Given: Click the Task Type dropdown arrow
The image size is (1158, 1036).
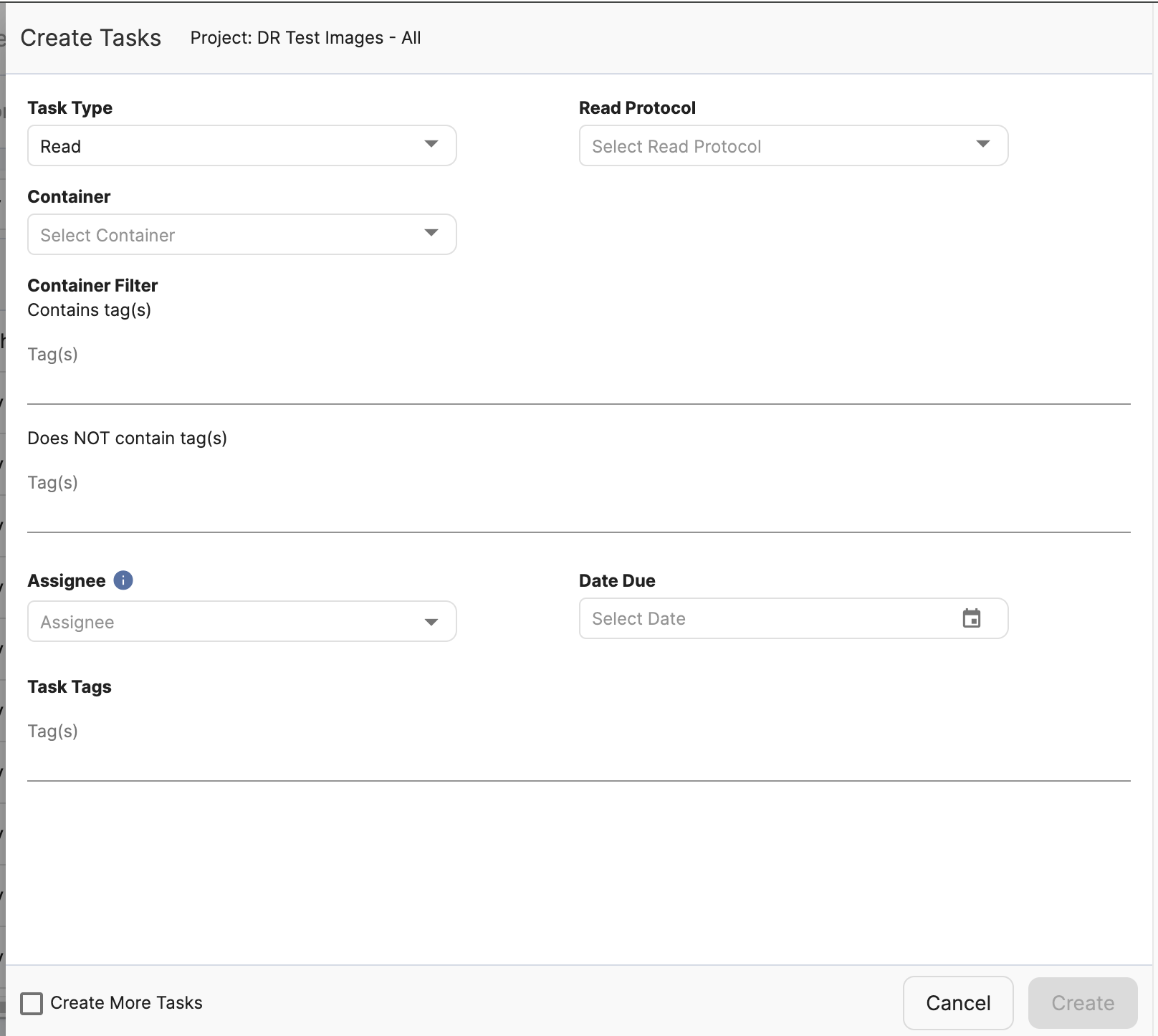Looking at the screenshot, I should (x=431, y=145).
